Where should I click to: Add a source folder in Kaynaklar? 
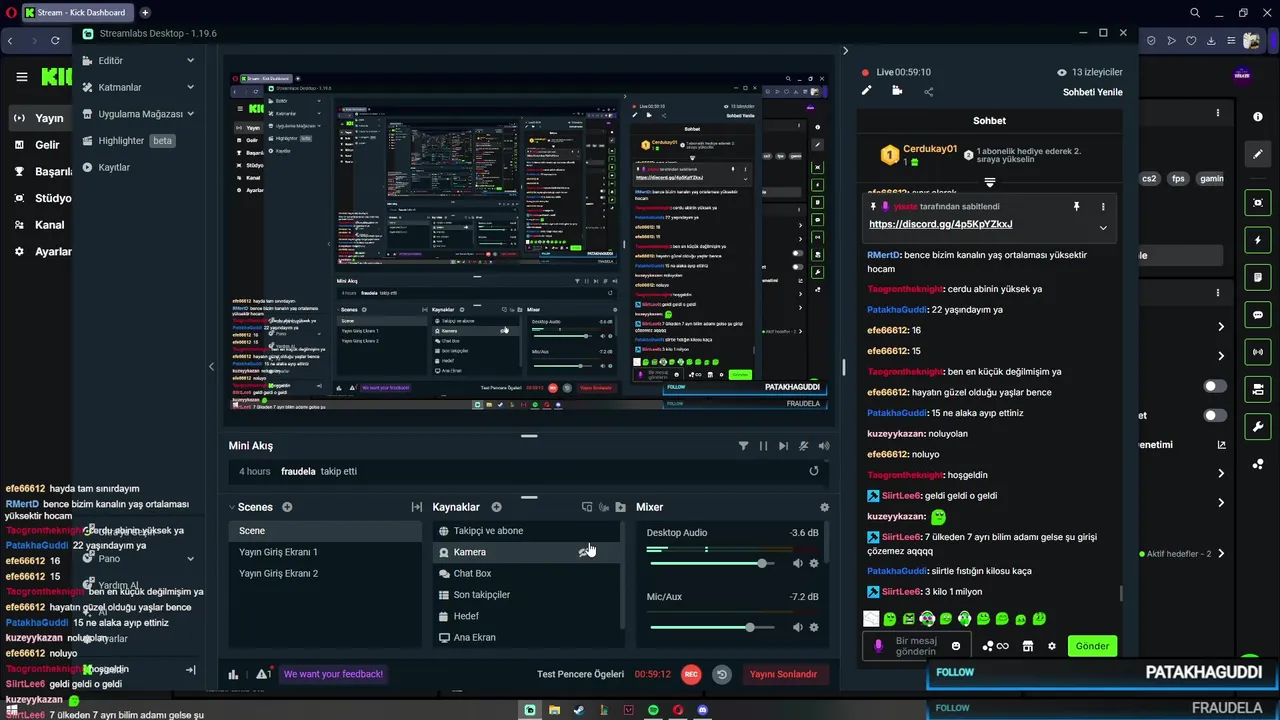click(x=620, y=507)
